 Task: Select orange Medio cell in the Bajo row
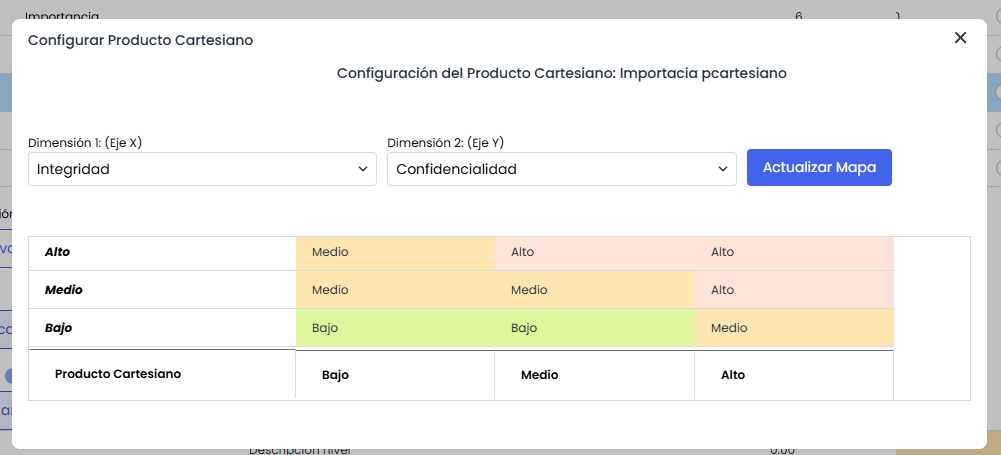point(793,328)
